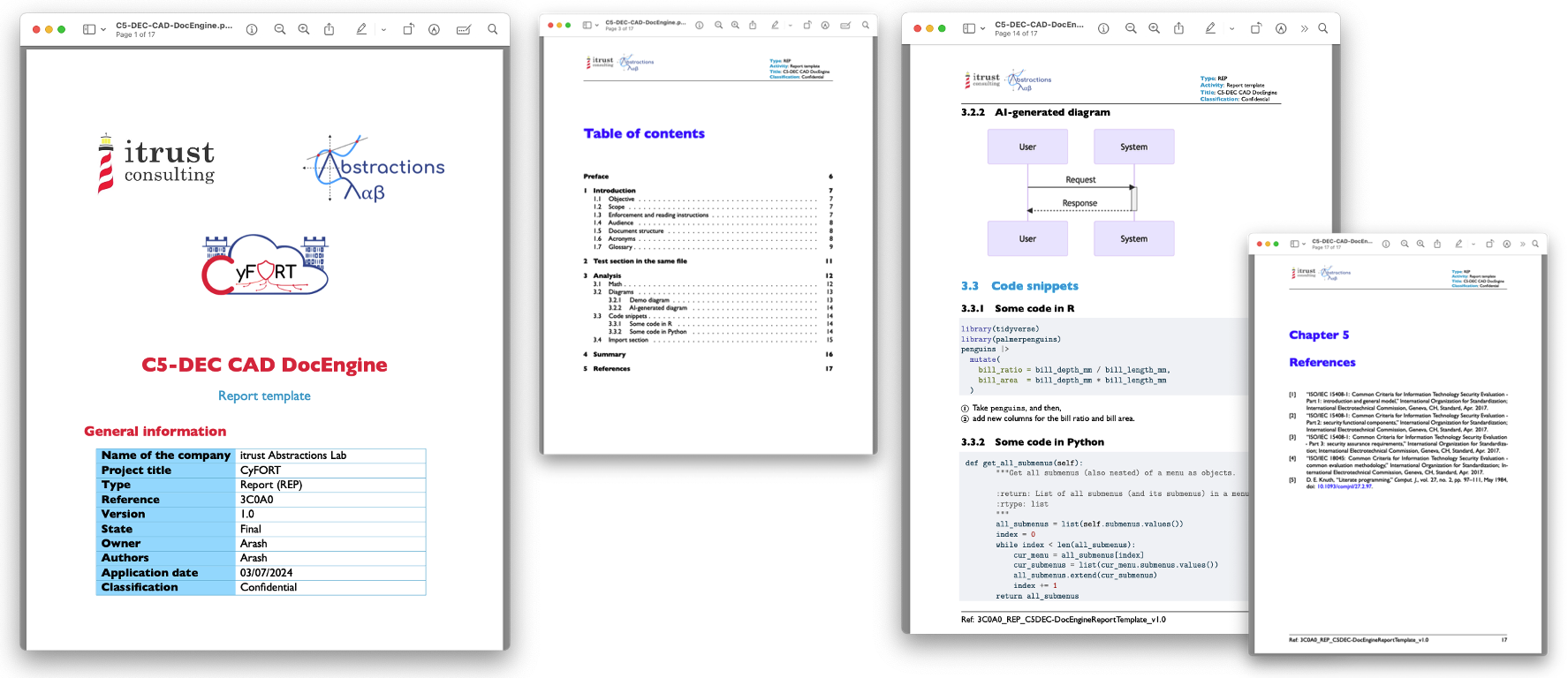The width and height of the screenshot is (1568, 678).
Task: Jump to 'Introduction' in table of contents
Action: pos(614,191)
